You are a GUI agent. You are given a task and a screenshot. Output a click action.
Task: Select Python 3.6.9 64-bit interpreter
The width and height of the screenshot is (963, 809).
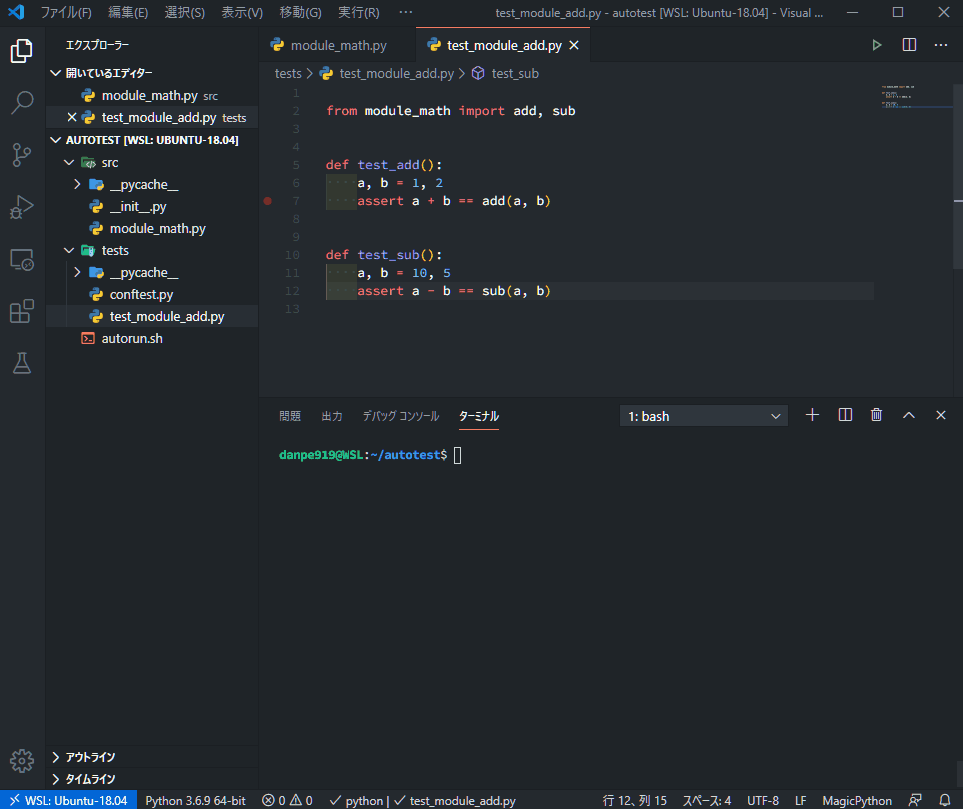point(195,800)
